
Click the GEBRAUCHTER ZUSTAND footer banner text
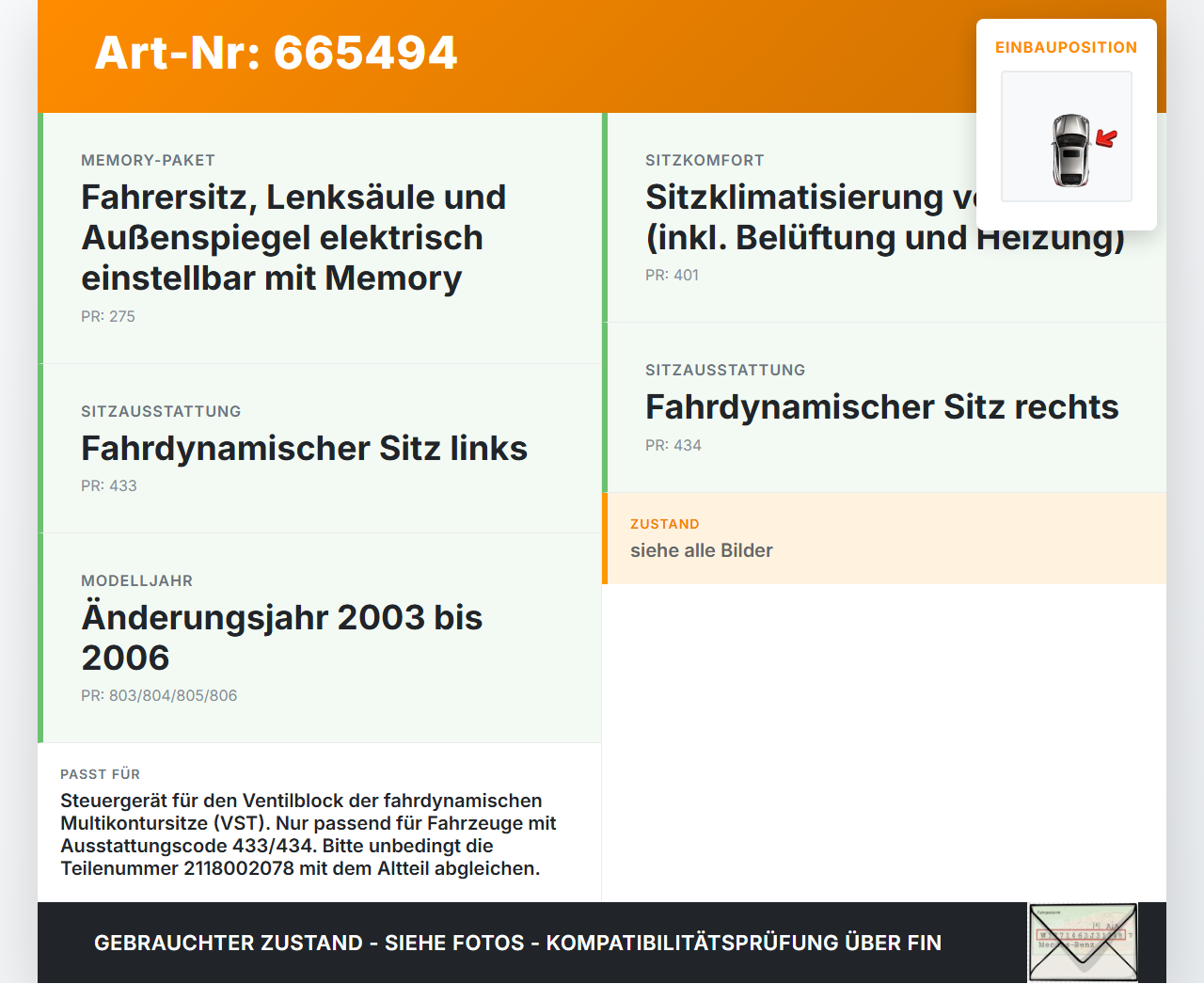click(x=517, y=944)
